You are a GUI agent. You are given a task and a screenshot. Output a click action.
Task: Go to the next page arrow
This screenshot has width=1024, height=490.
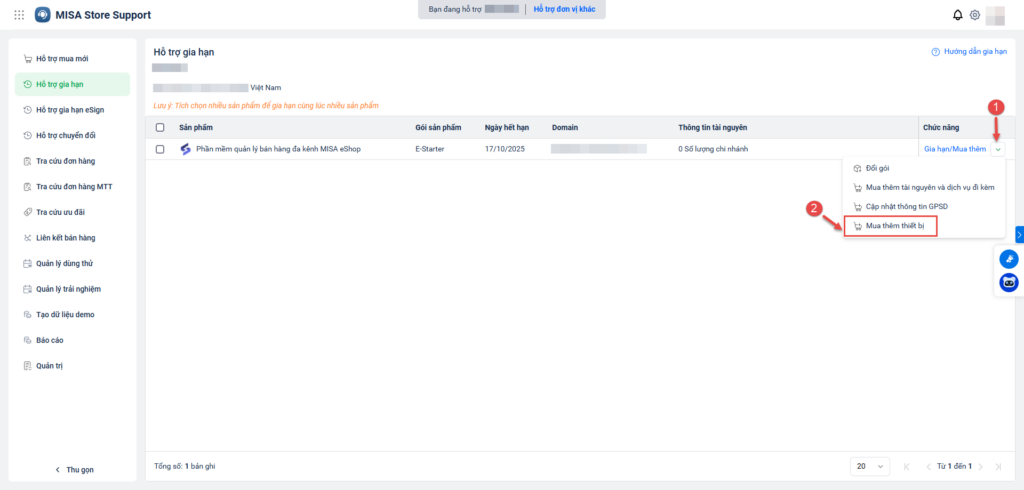click(980, 466)
